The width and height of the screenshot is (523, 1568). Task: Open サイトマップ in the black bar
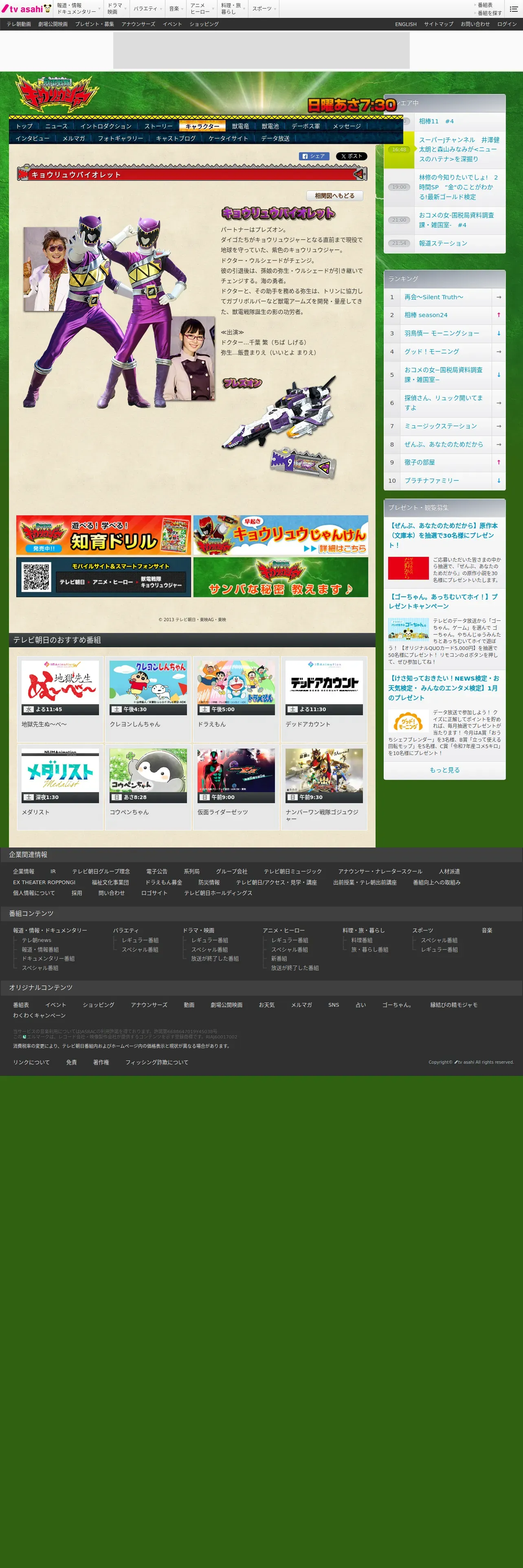(438, 24)
